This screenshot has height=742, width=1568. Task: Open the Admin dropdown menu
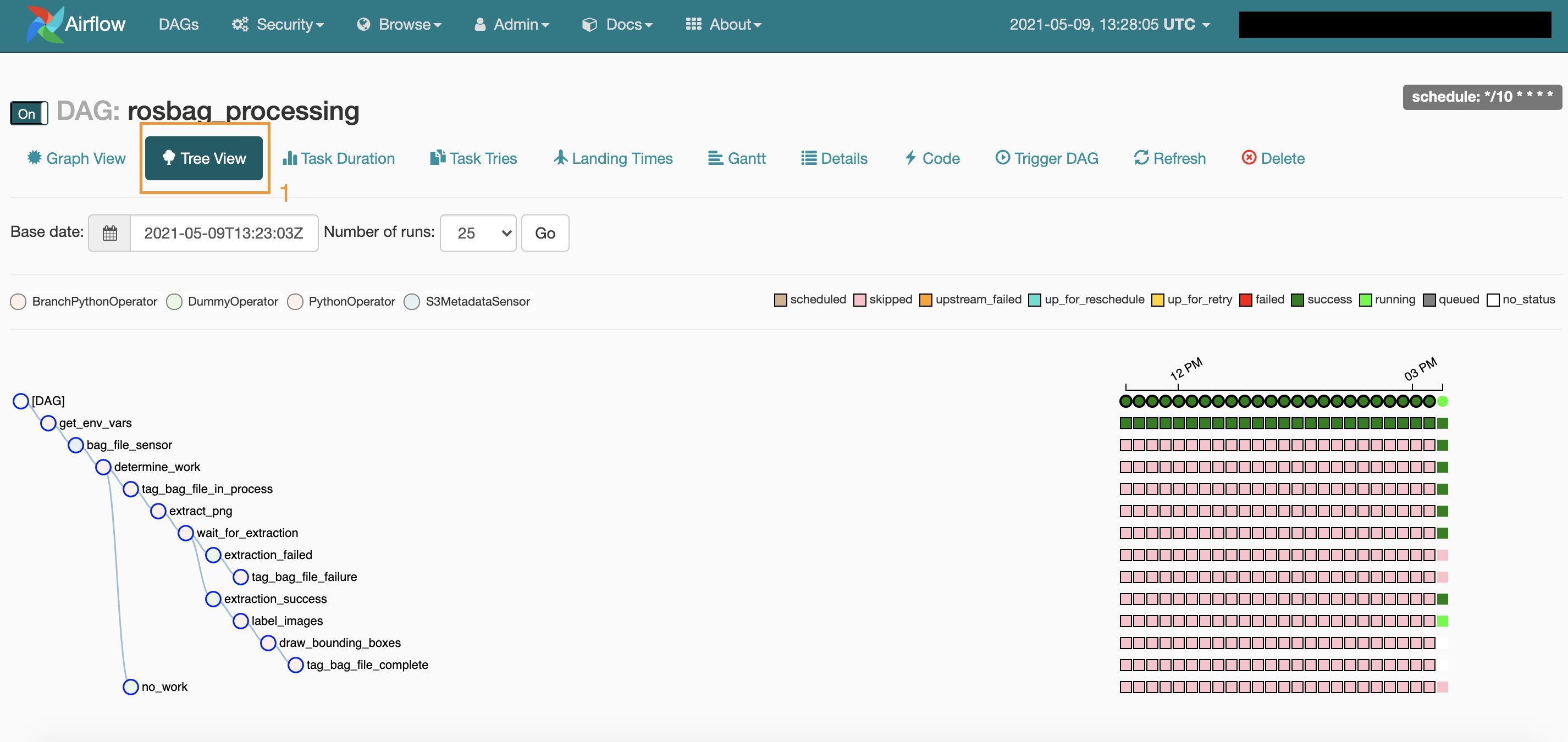pos(511,24)
